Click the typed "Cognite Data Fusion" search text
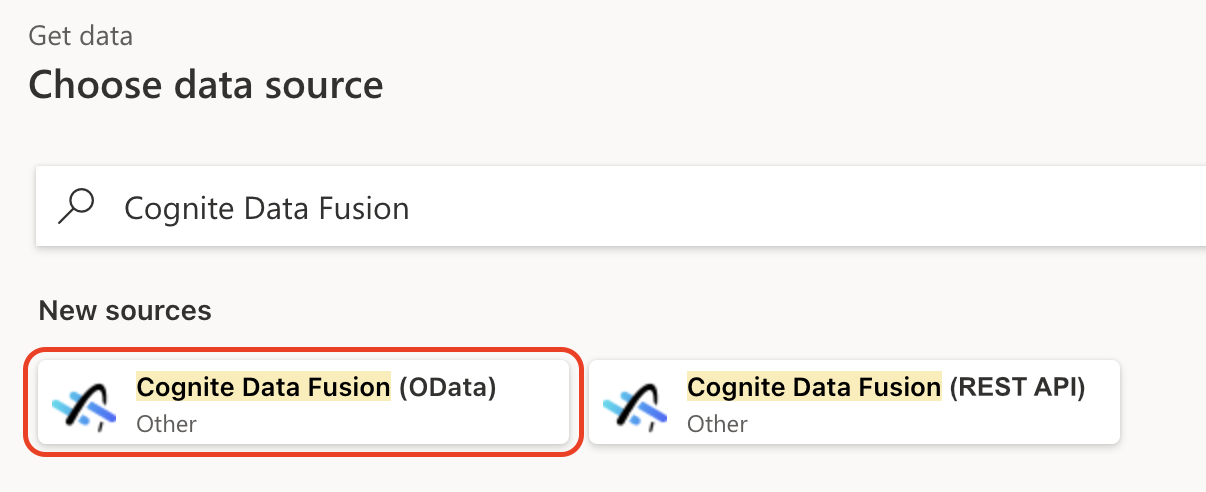The image size is (1206, 492). coord(266,208)
